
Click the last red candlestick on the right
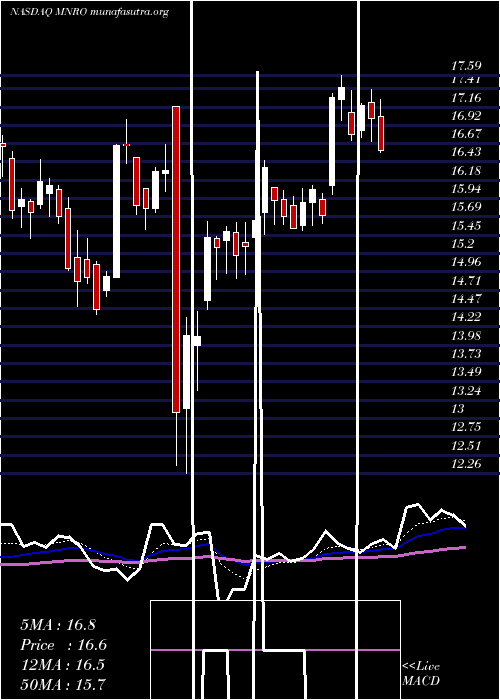(381, 133)
